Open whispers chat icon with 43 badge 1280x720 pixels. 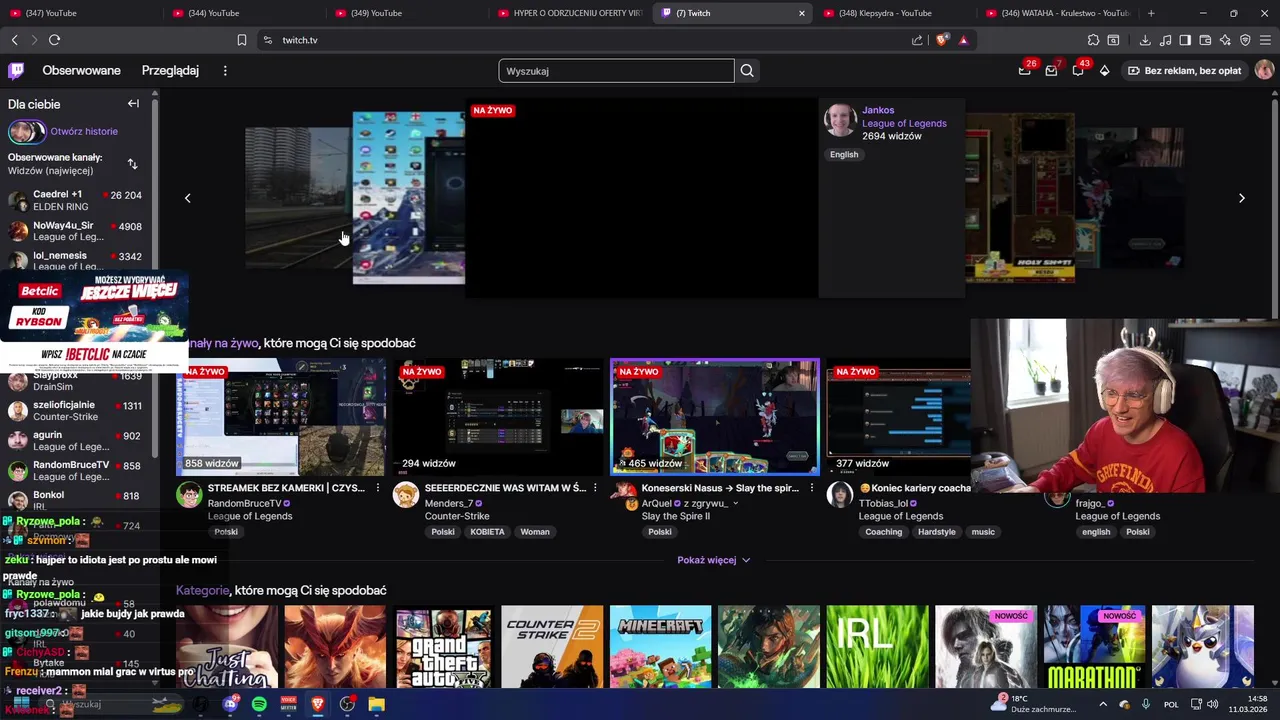coord(1078,70)
